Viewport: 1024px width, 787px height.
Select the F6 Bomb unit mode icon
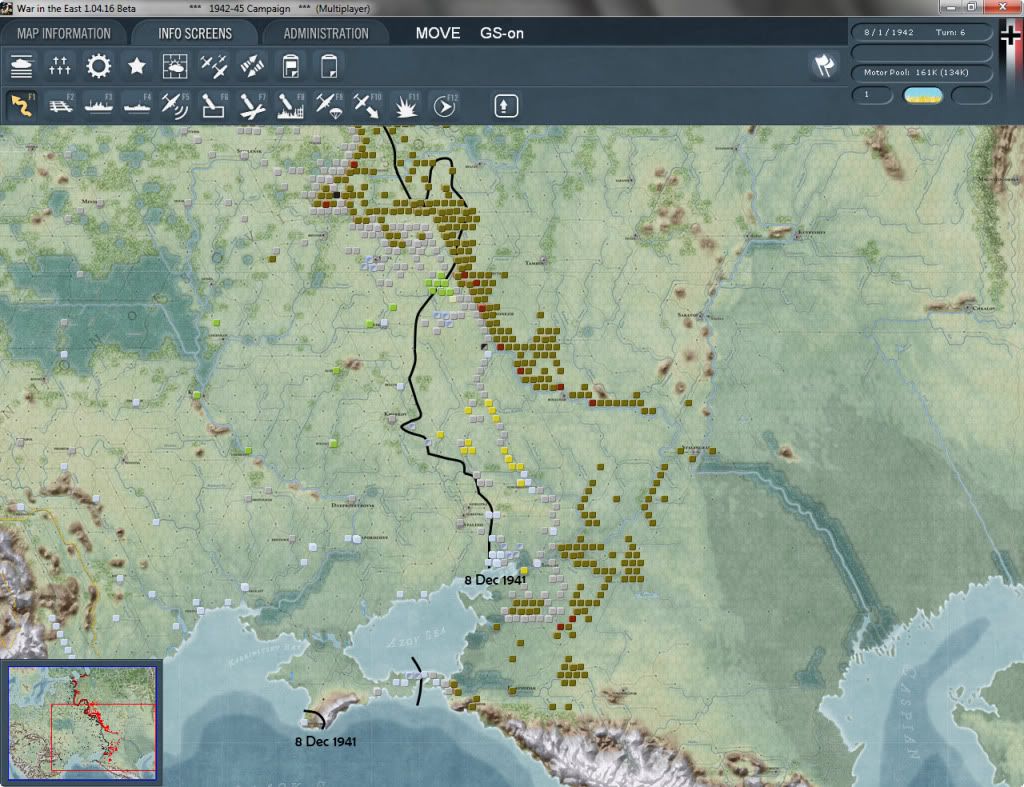(x=214, y=106)
